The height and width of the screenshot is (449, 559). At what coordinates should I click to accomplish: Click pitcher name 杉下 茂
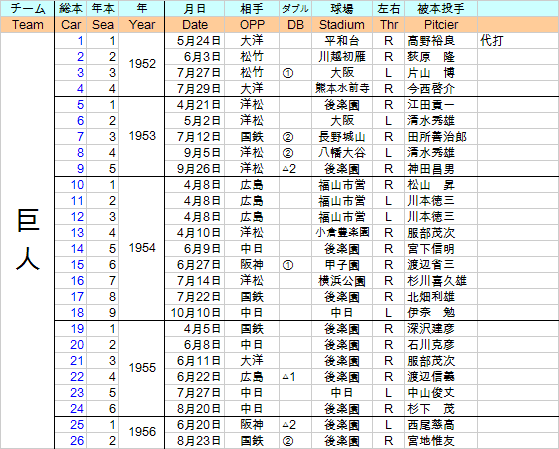pos(431,409)
